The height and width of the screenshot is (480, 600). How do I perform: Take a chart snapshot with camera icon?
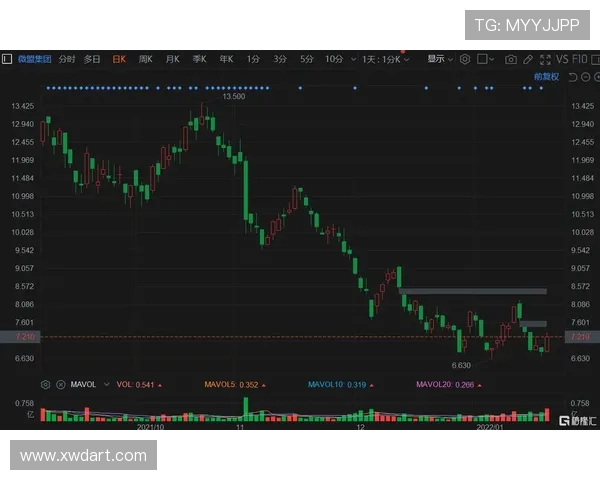coord(510,60)
